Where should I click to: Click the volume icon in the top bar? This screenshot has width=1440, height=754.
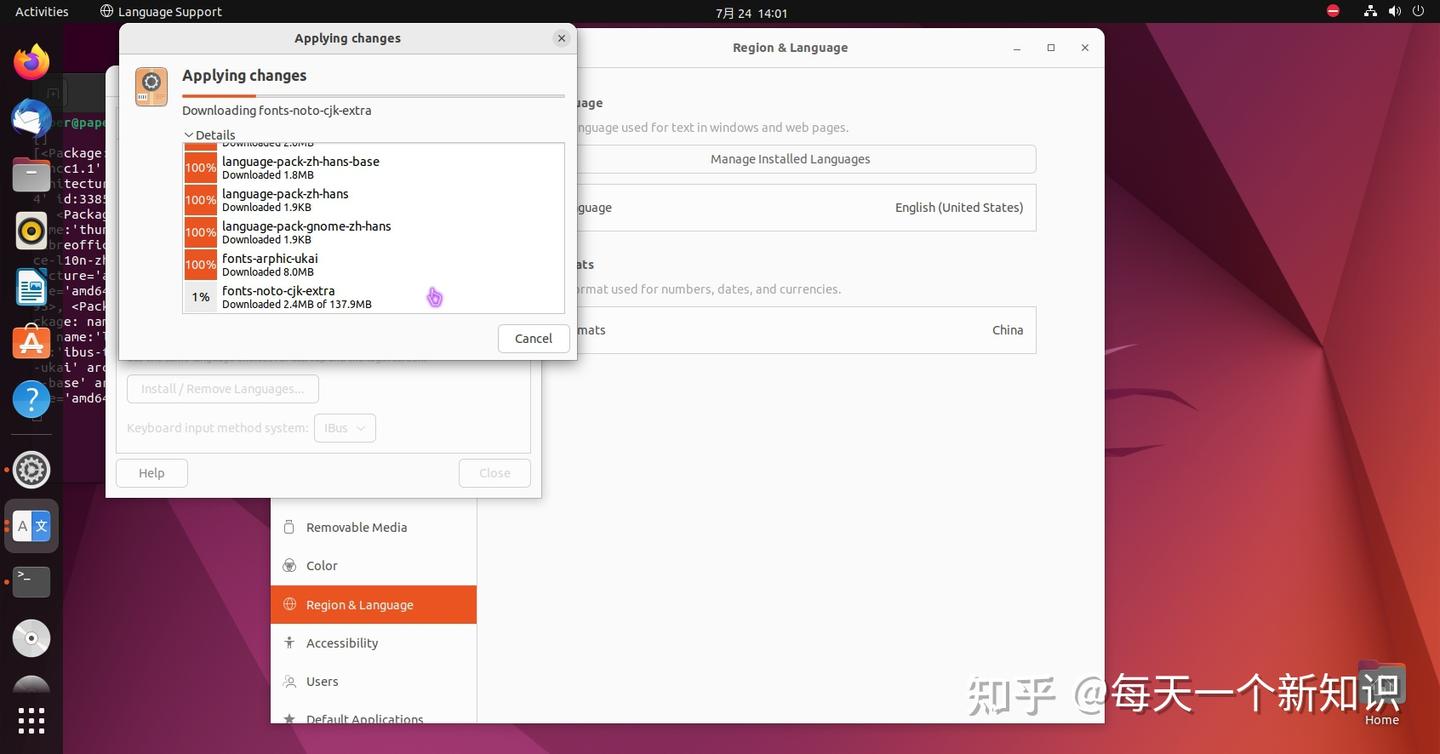(x=1395, y=11)
